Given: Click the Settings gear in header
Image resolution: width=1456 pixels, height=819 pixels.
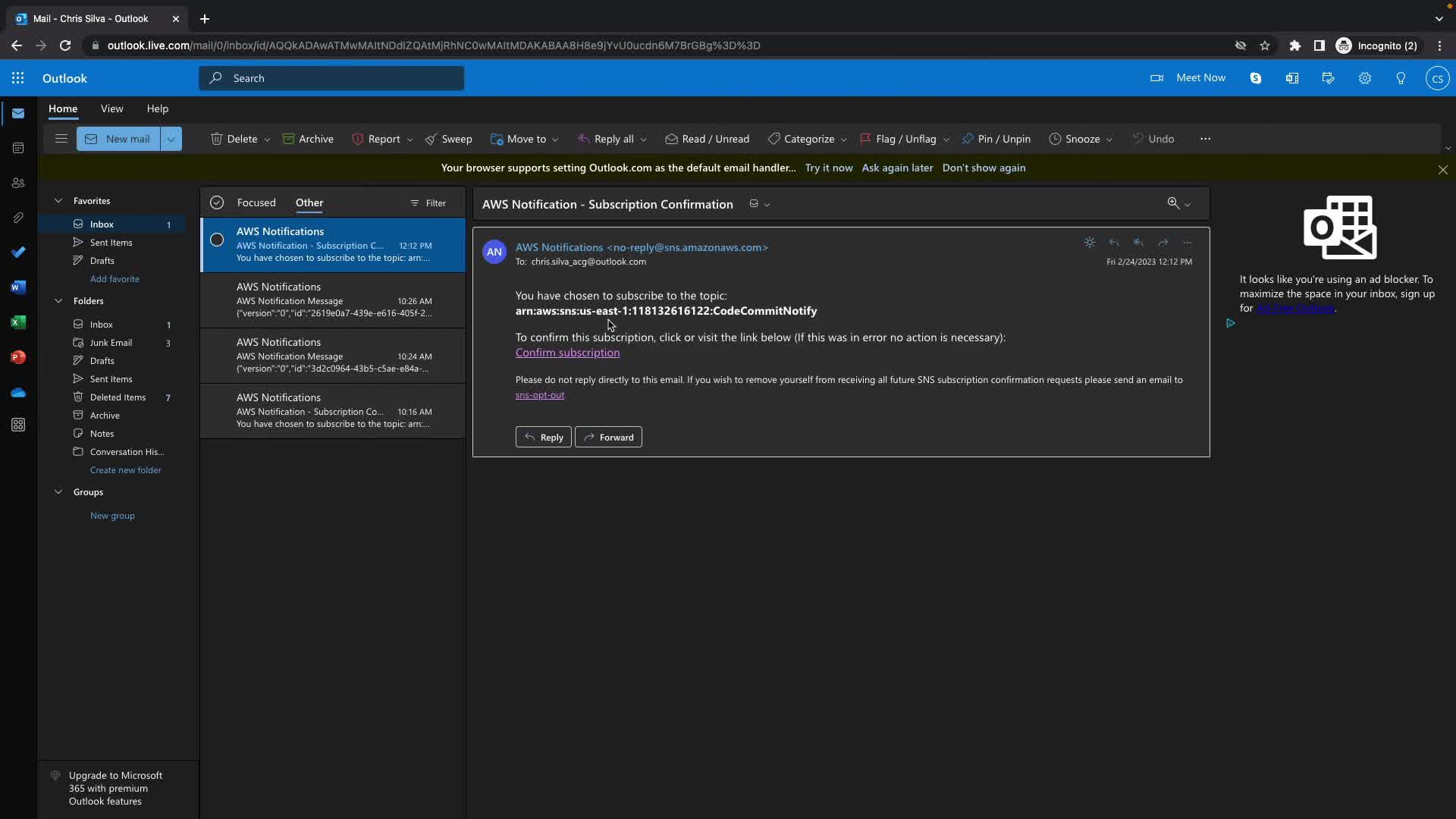Looking at the screenshot, I should tap(1364, 78).
